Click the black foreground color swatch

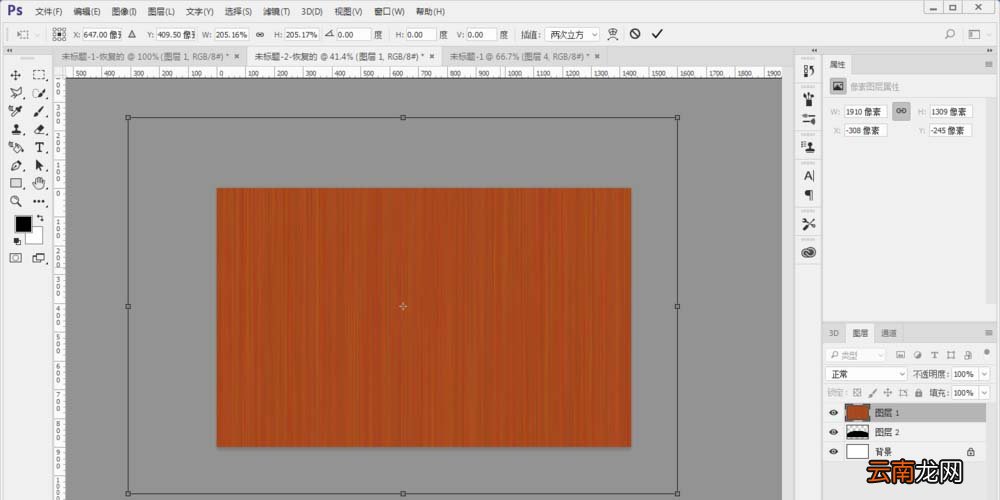(x=23, y=224)
